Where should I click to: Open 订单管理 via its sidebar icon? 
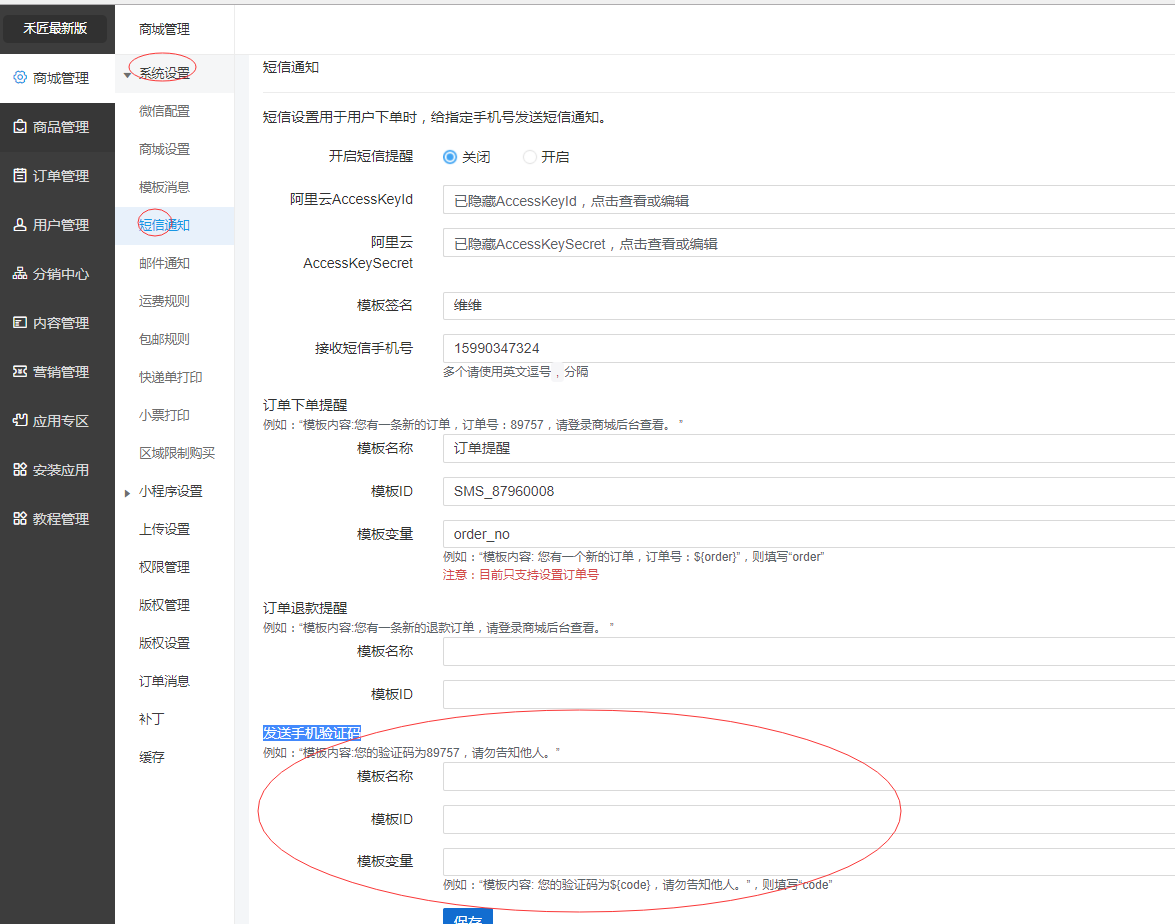click(x=20, y=176)
